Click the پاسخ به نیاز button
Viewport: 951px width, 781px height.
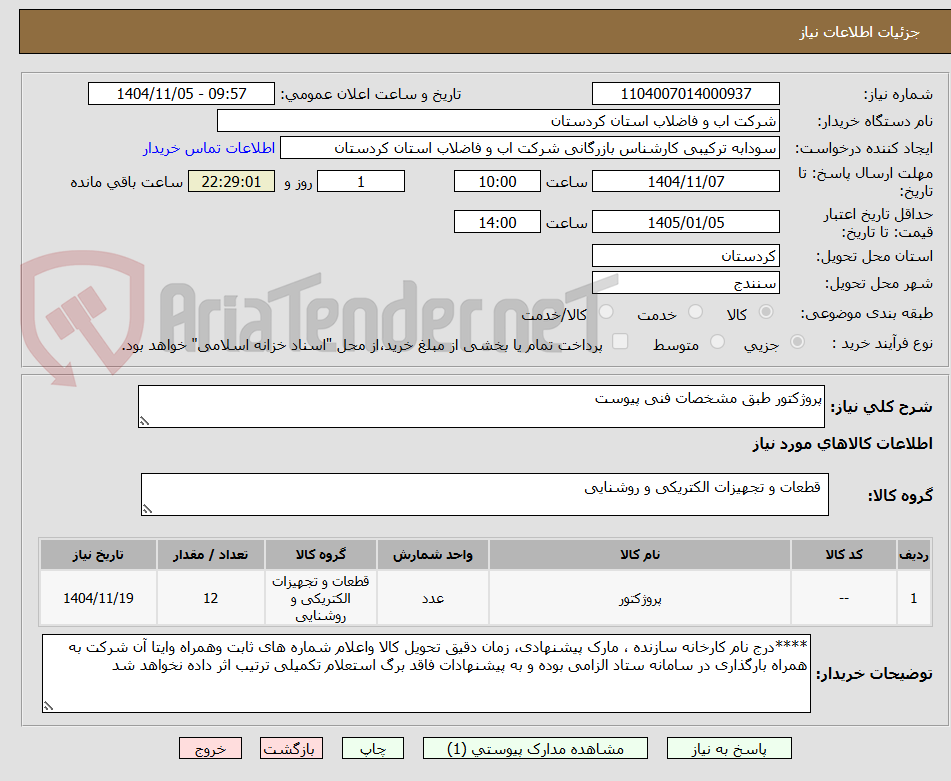(729, 748)
